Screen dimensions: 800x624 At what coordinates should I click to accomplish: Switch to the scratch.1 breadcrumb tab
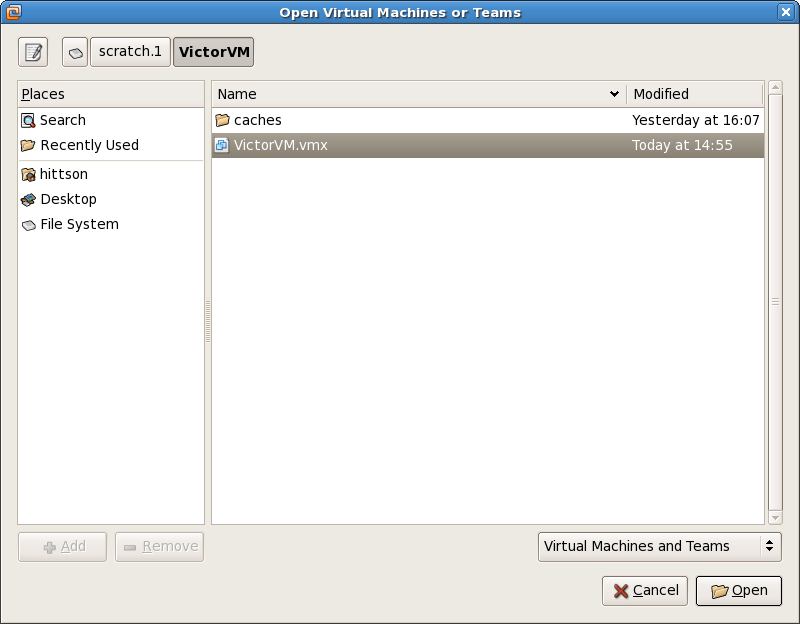[130, 51]
